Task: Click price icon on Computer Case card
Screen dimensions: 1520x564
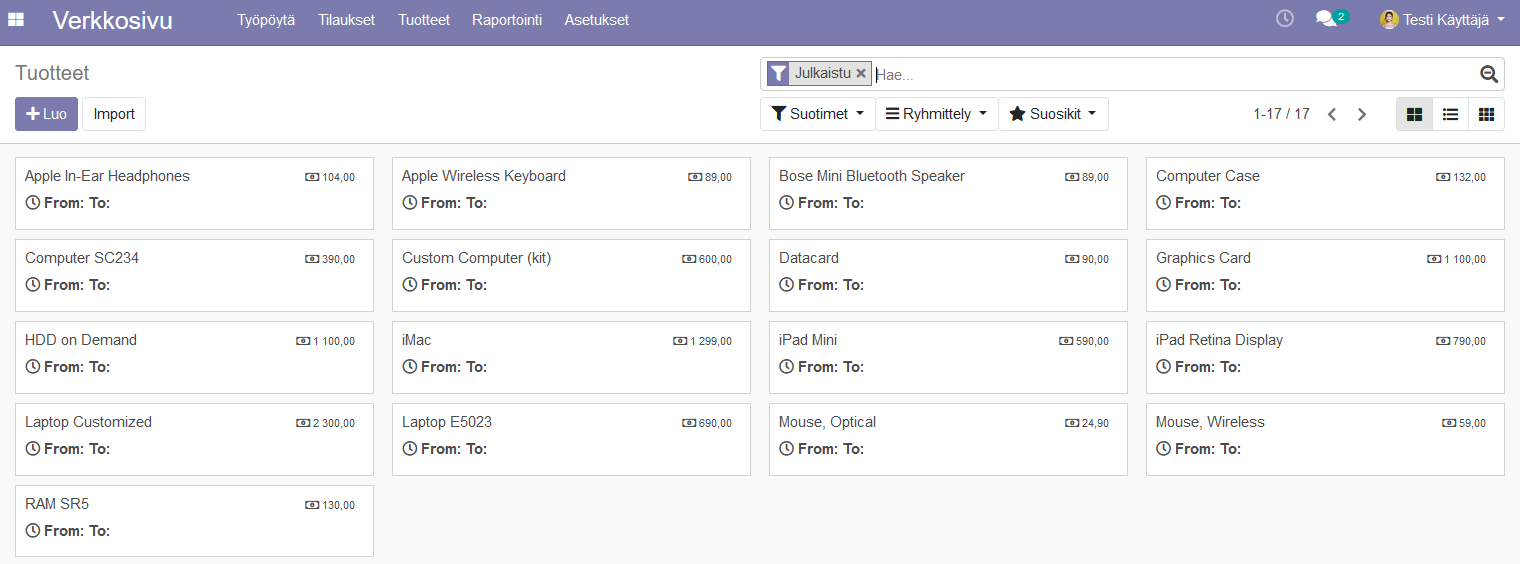Action: coord(1443,177)
